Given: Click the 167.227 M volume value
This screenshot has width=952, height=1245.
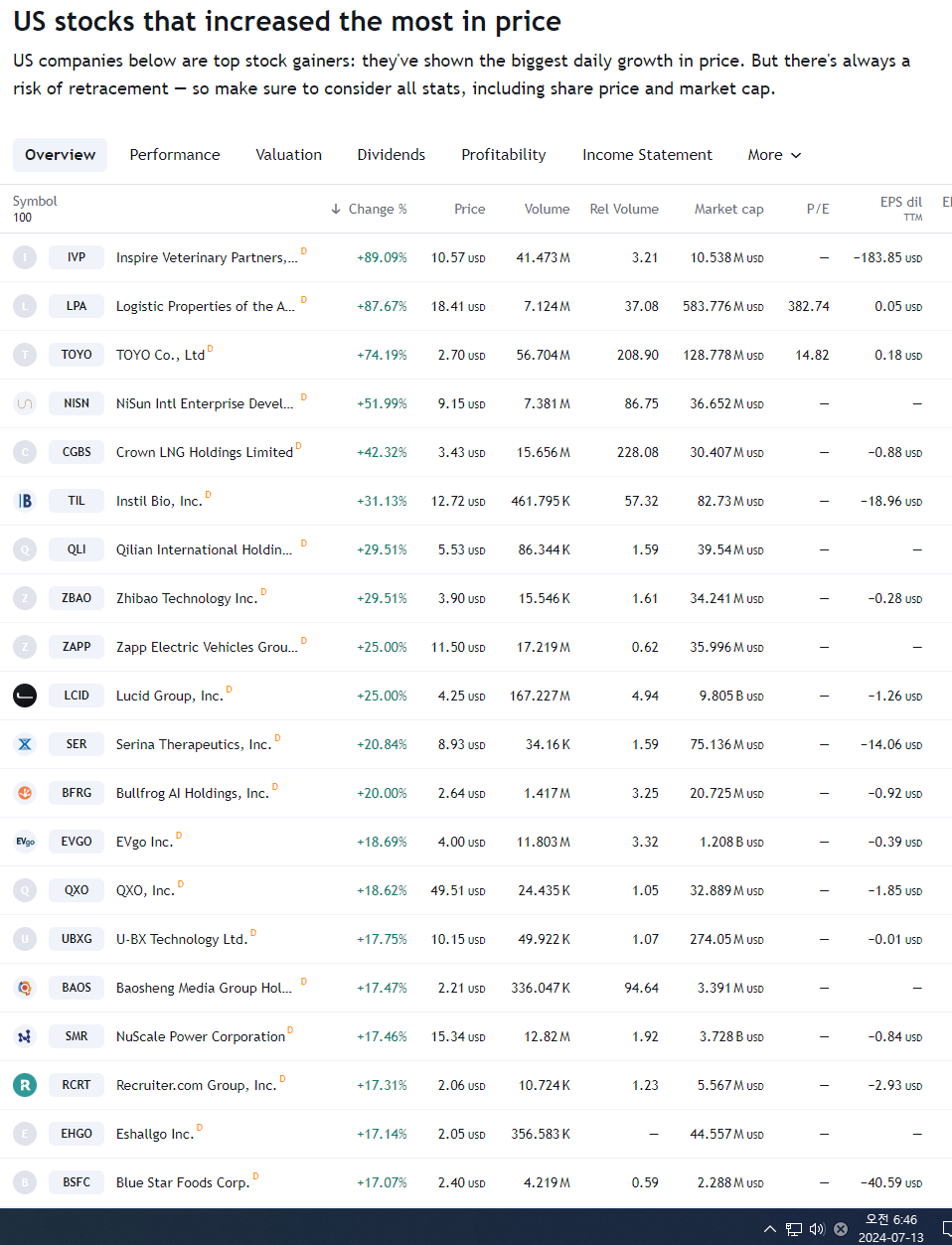Looking at the screenshot, I should [x=540, y=696].
